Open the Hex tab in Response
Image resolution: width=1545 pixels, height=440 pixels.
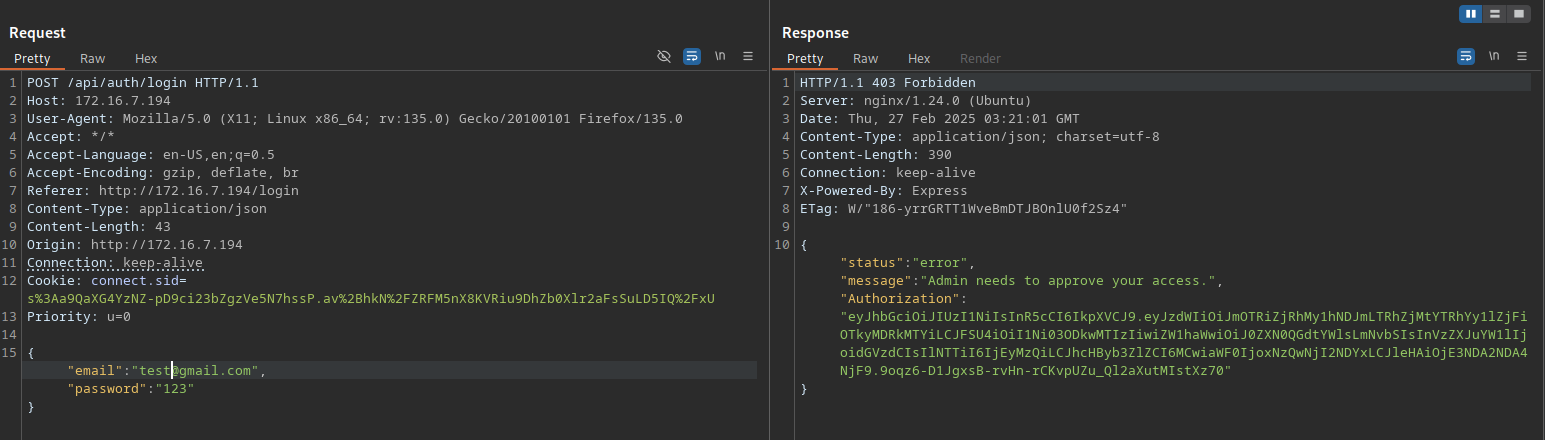pyautogui.click(x=919, y=59)
